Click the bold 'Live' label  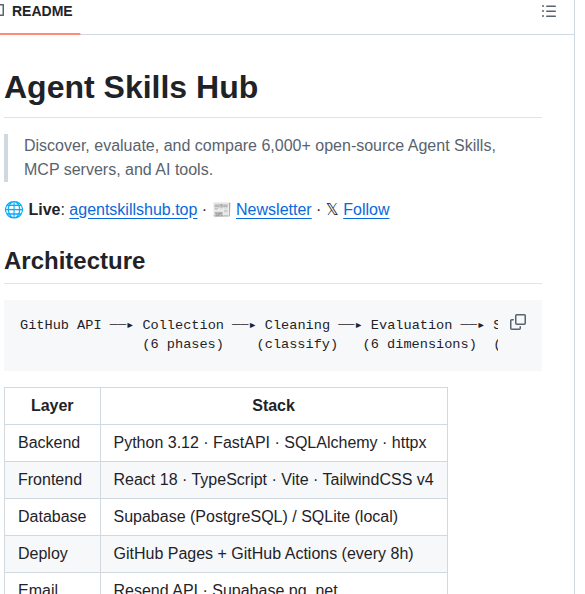pyautogui.click(x=44, y=209)
